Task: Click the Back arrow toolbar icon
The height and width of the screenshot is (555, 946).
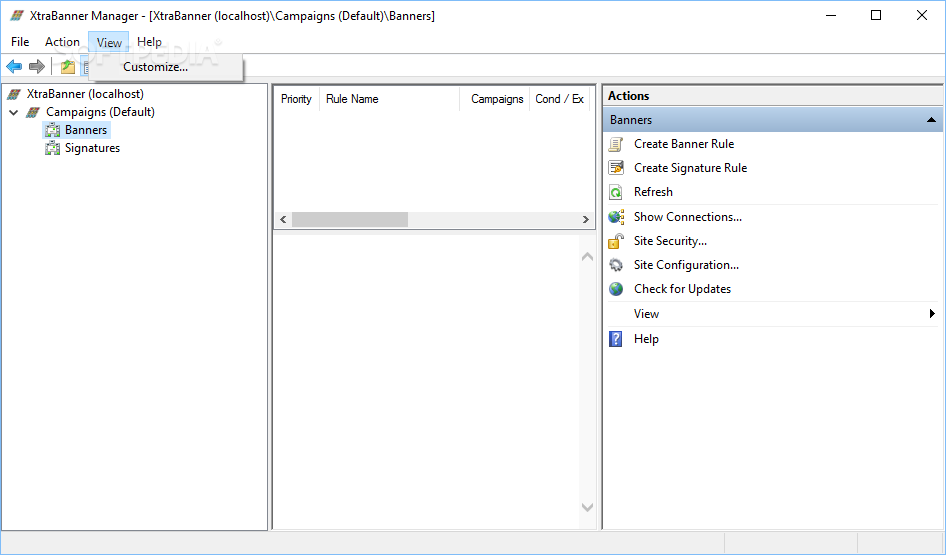Action: [14, 66]
